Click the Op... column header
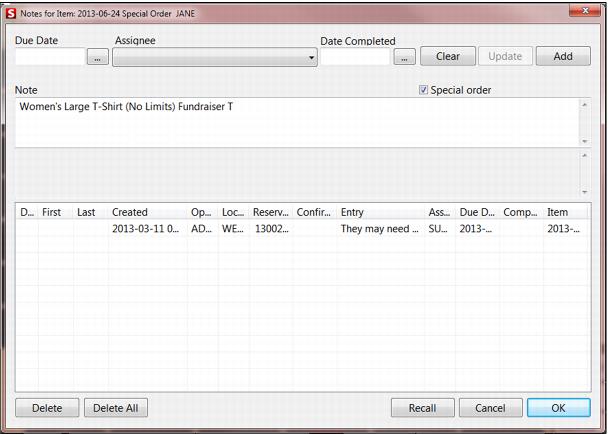The height and width of the screenshot is (434, 609). (202, 212)
